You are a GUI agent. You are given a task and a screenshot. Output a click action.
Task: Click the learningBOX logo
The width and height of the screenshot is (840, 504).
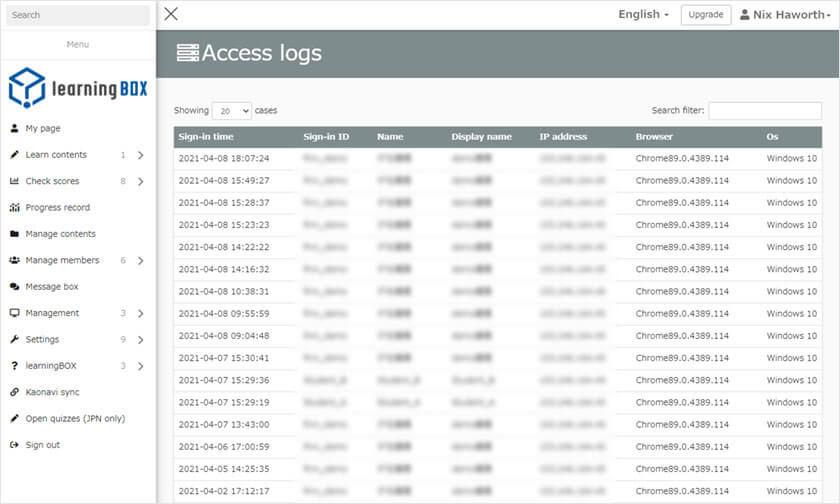(77, 88)
